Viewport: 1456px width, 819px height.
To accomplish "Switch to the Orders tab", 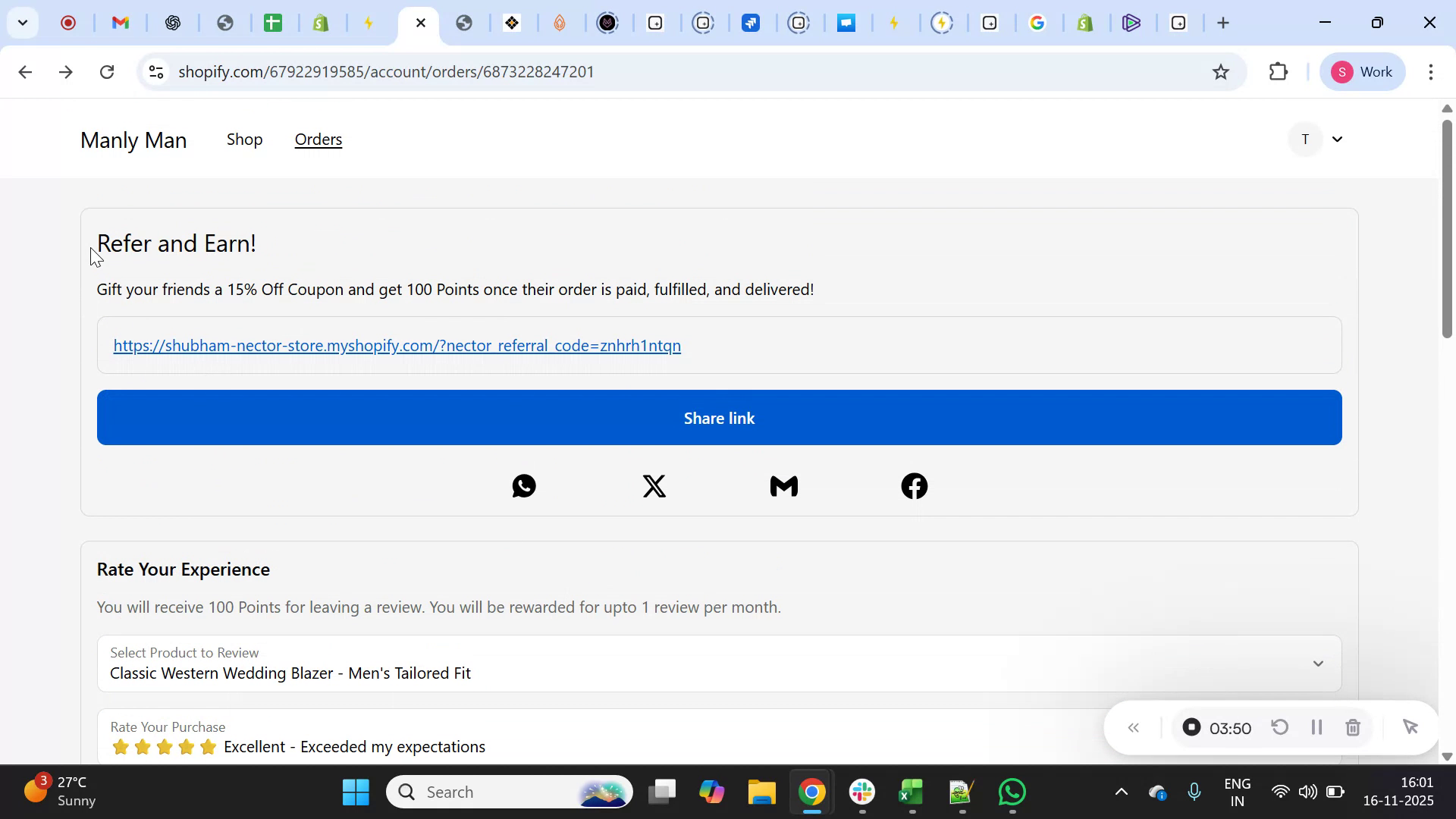I will [318, 139].
